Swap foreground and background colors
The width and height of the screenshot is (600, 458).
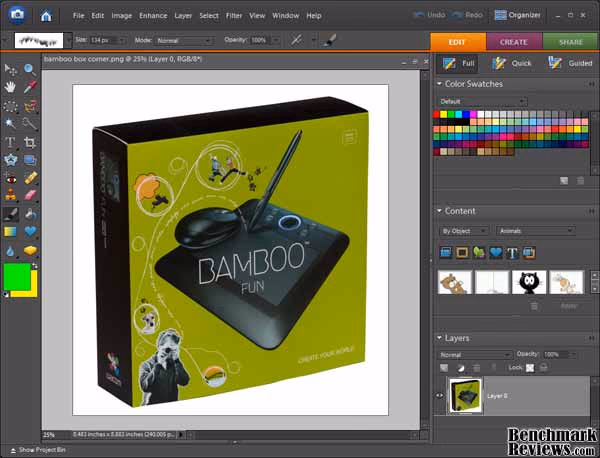coord(34,266)
